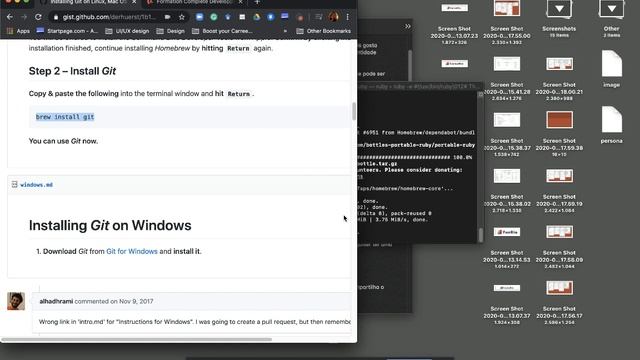Follow the Git for Windows link
This screenshot has width=640, height=360.
tap(132, 251)
